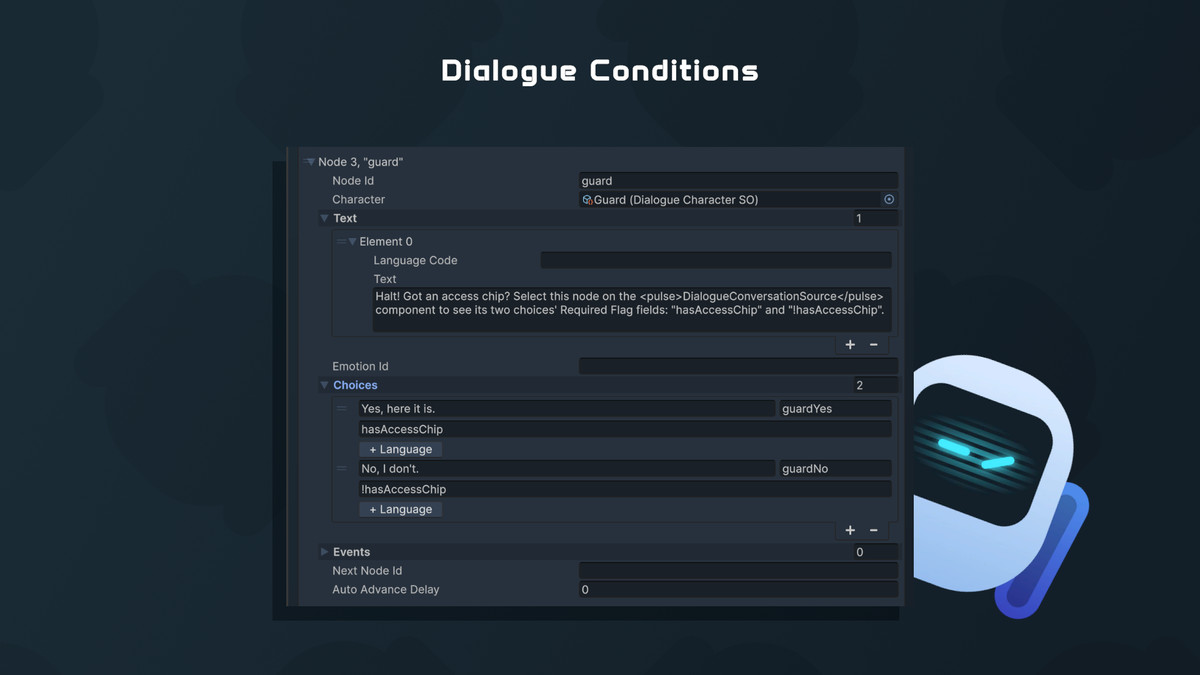Viewport: 1200px width, 675px height.
Task: Edit the hasAccessChip required flag field
Action: click(x=625, y=429)
